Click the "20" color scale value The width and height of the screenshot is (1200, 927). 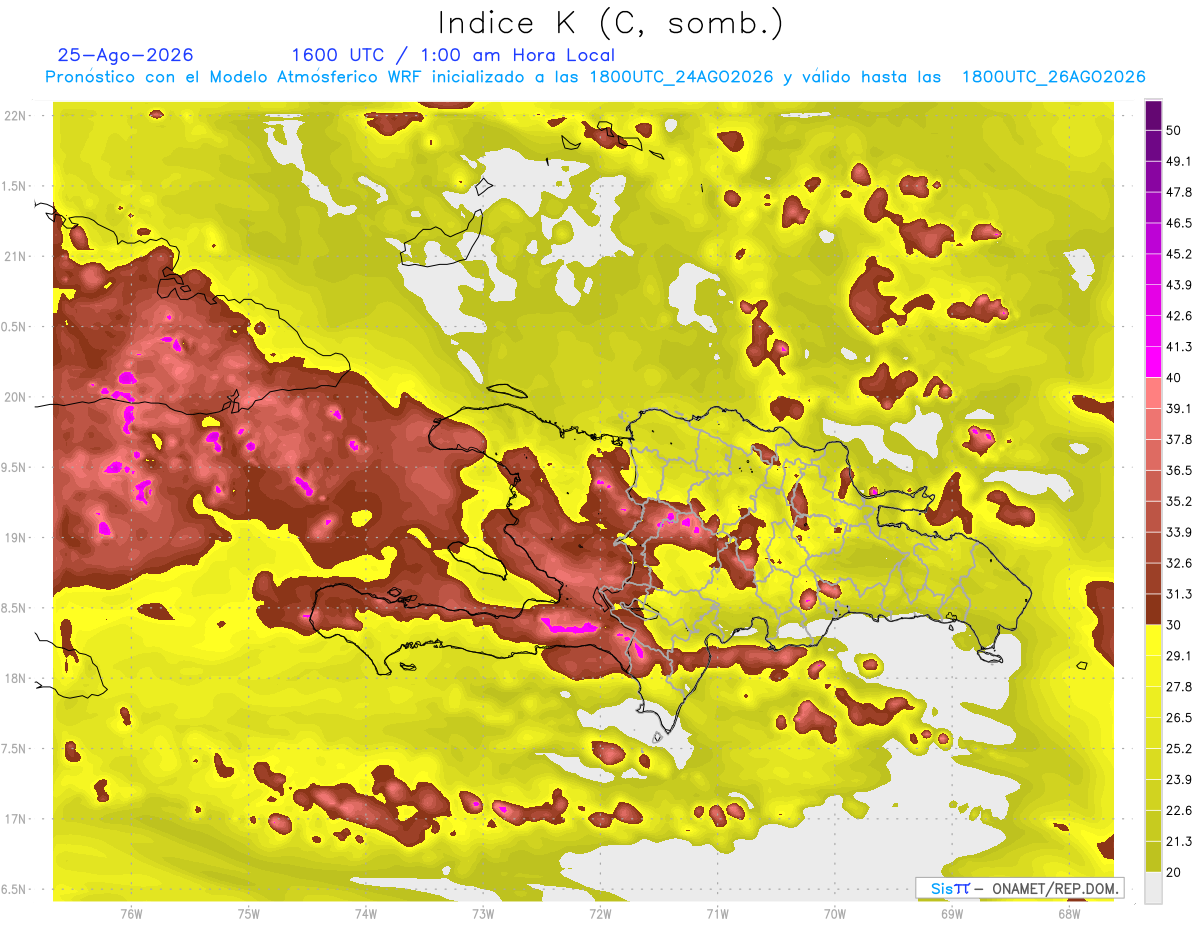click(x=1175, y=872)
